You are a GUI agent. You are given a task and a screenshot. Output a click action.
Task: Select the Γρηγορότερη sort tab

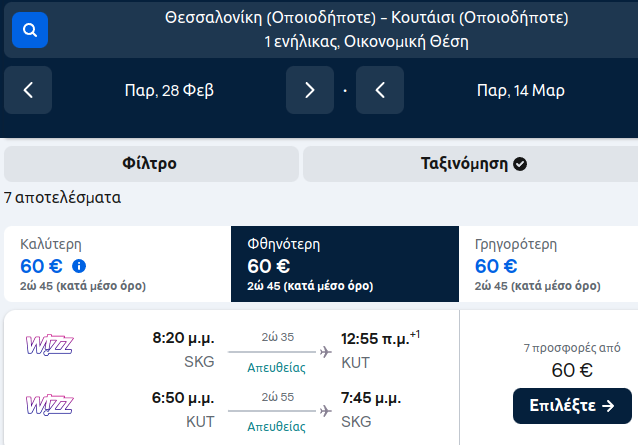click(548, 264)
